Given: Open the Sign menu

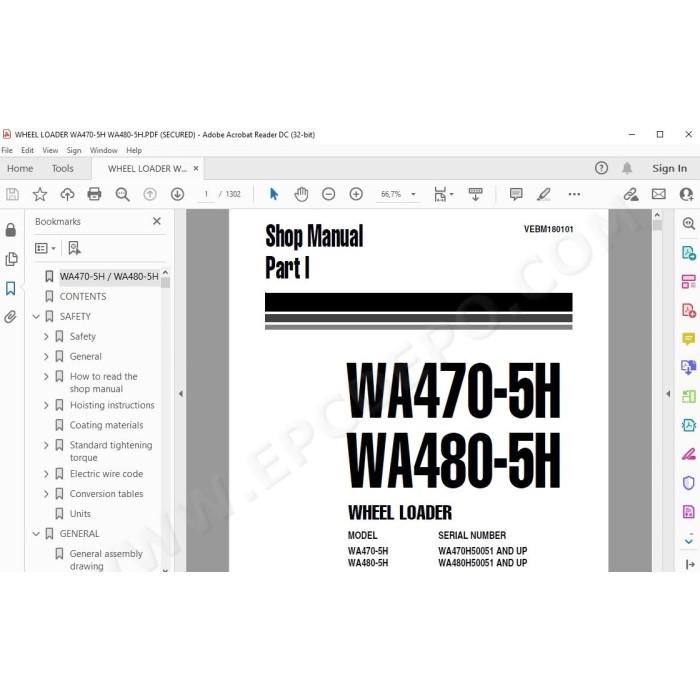Looking at the screenshot, I should point(74,150).
